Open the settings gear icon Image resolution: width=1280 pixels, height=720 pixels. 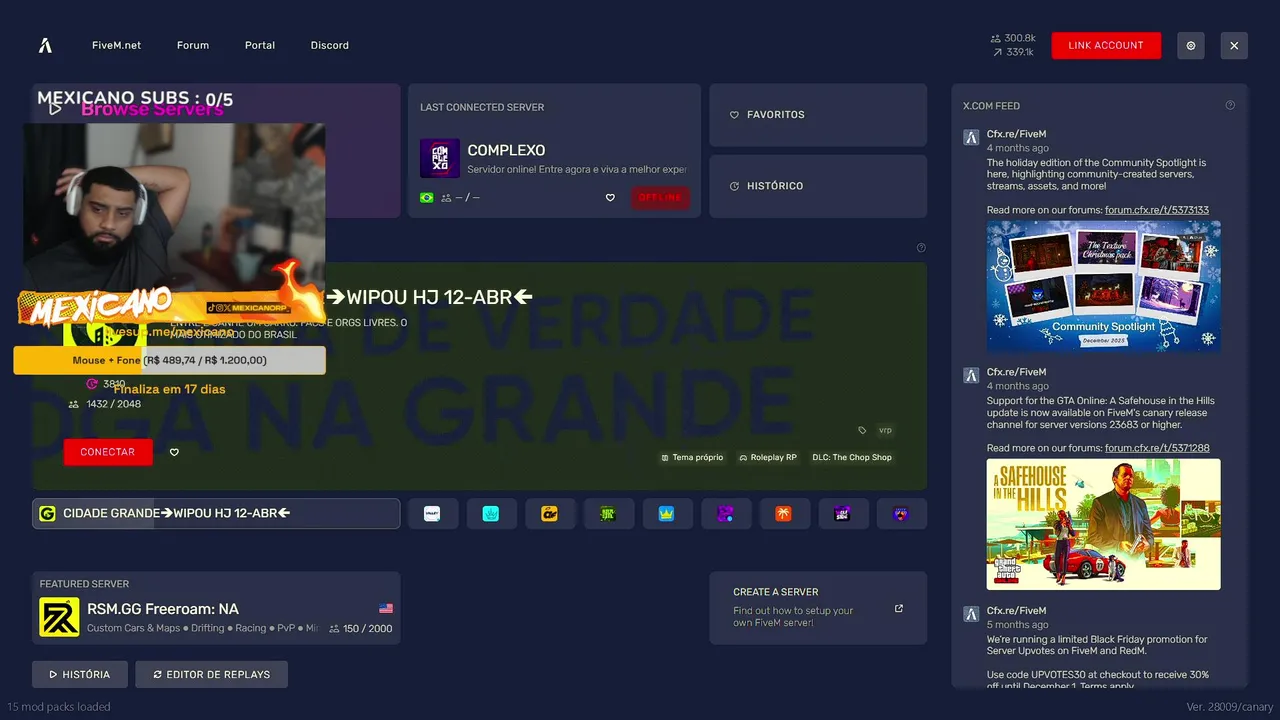pyautogui.click(x=1191, y=45)
